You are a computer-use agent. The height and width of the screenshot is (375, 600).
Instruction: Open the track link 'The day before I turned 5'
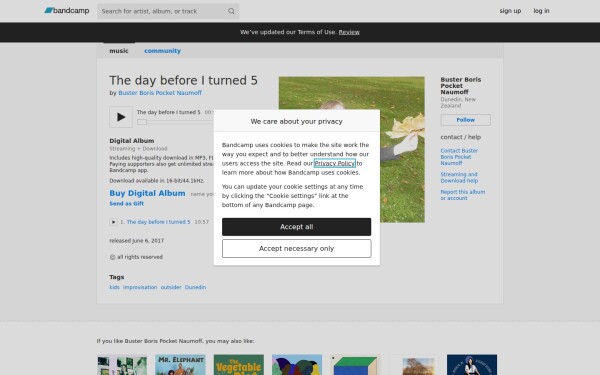(158, 222)
